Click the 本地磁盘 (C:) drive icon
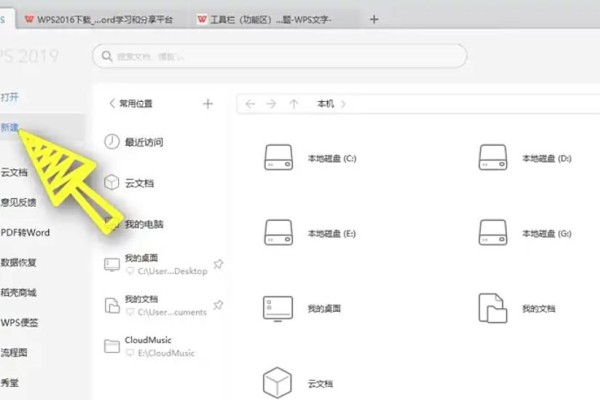Image resolution: width=600 pixels, height=400 pixels. (x=279, y=157)
